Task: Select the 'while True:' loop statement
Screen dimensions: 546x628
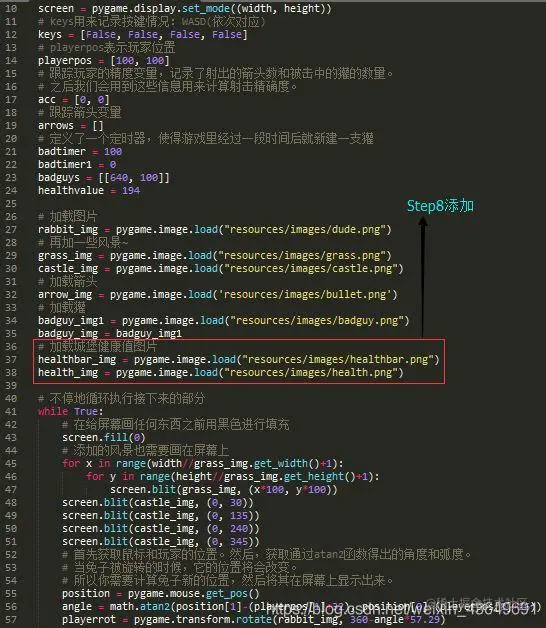Action: pyautogui.click(x=71, y=411)
